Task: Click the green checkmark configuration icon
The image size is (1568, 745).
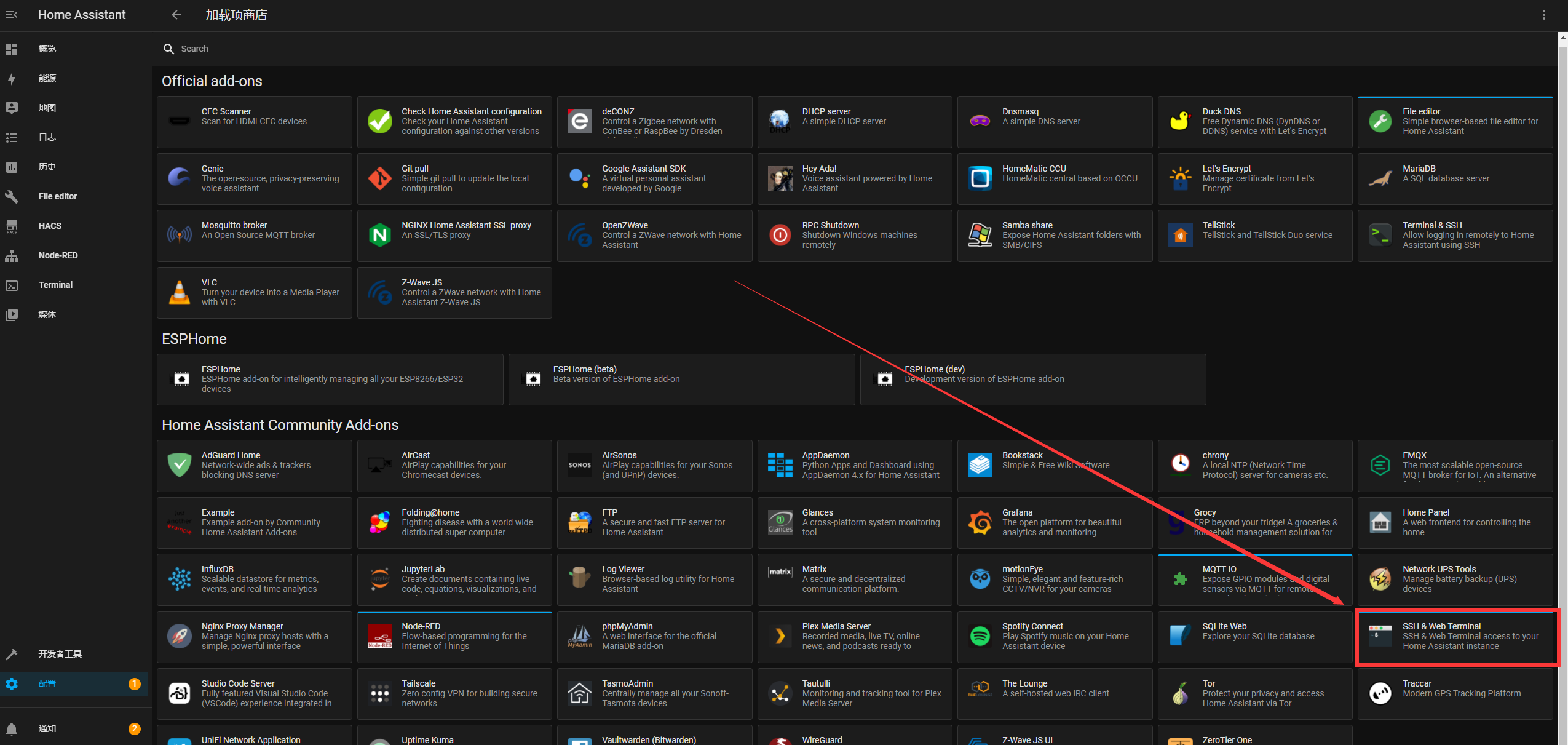Action: click(x=380, y=121)
